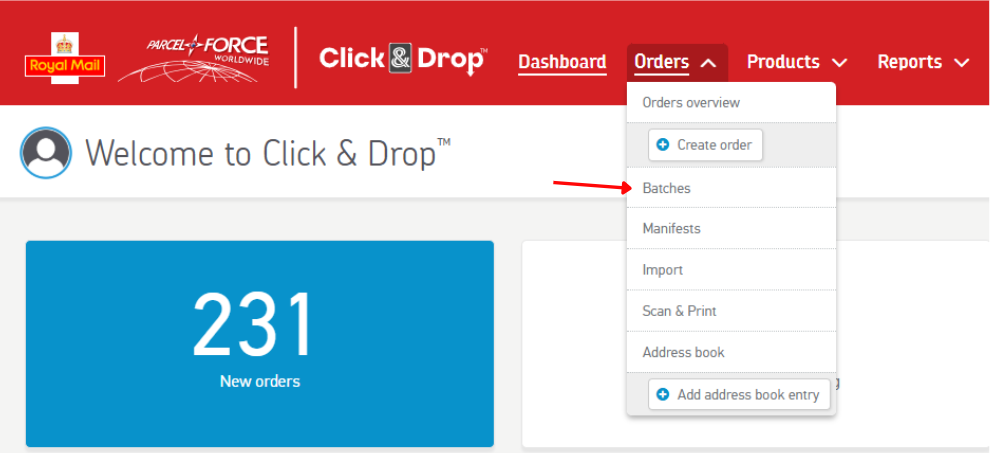Click the Royal Mail logo
This screenshot has width=991, height=453.
coord(65,56)
